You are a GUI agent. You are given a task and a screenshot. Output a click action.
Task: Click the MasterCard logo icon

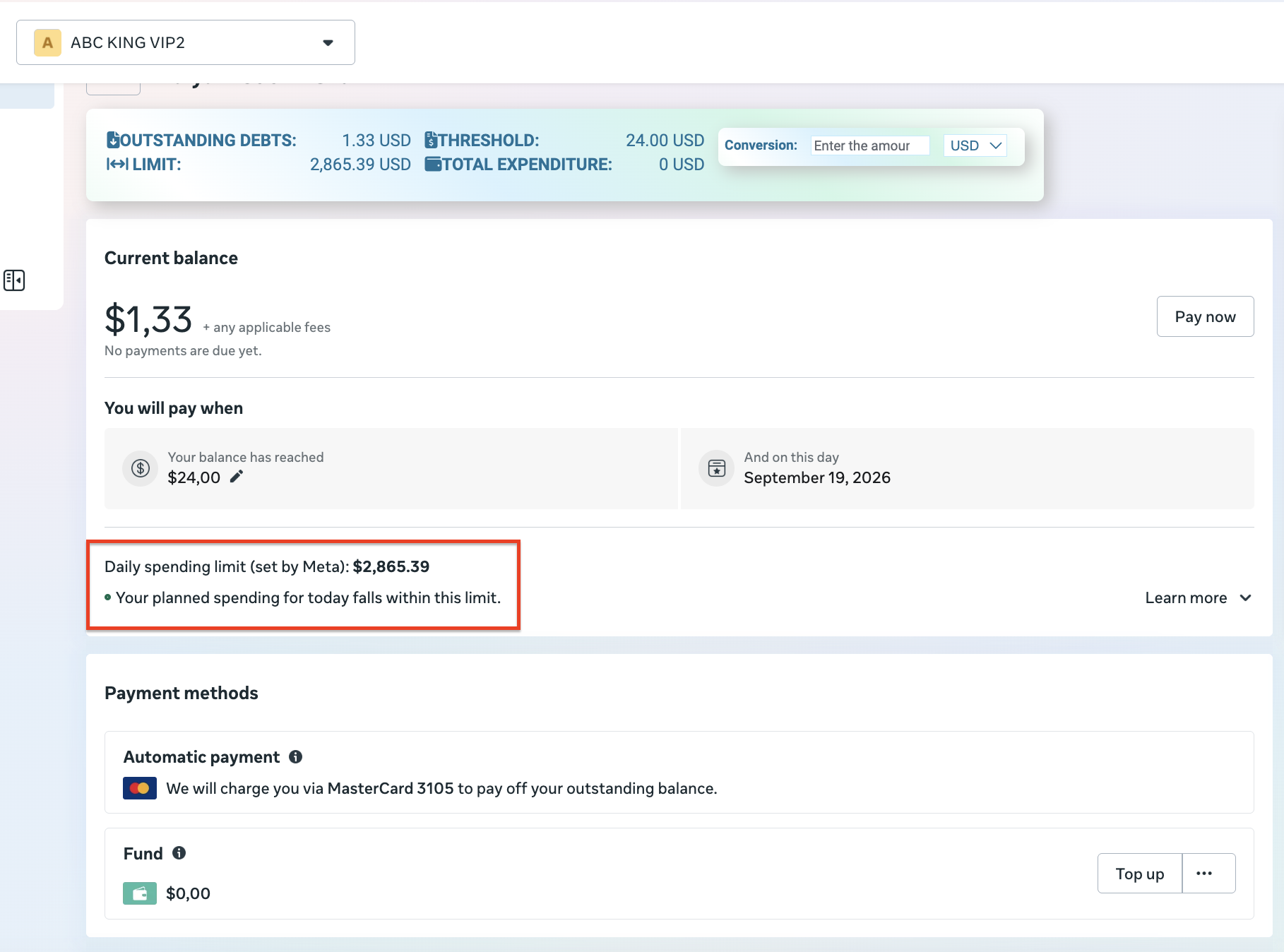140,788
